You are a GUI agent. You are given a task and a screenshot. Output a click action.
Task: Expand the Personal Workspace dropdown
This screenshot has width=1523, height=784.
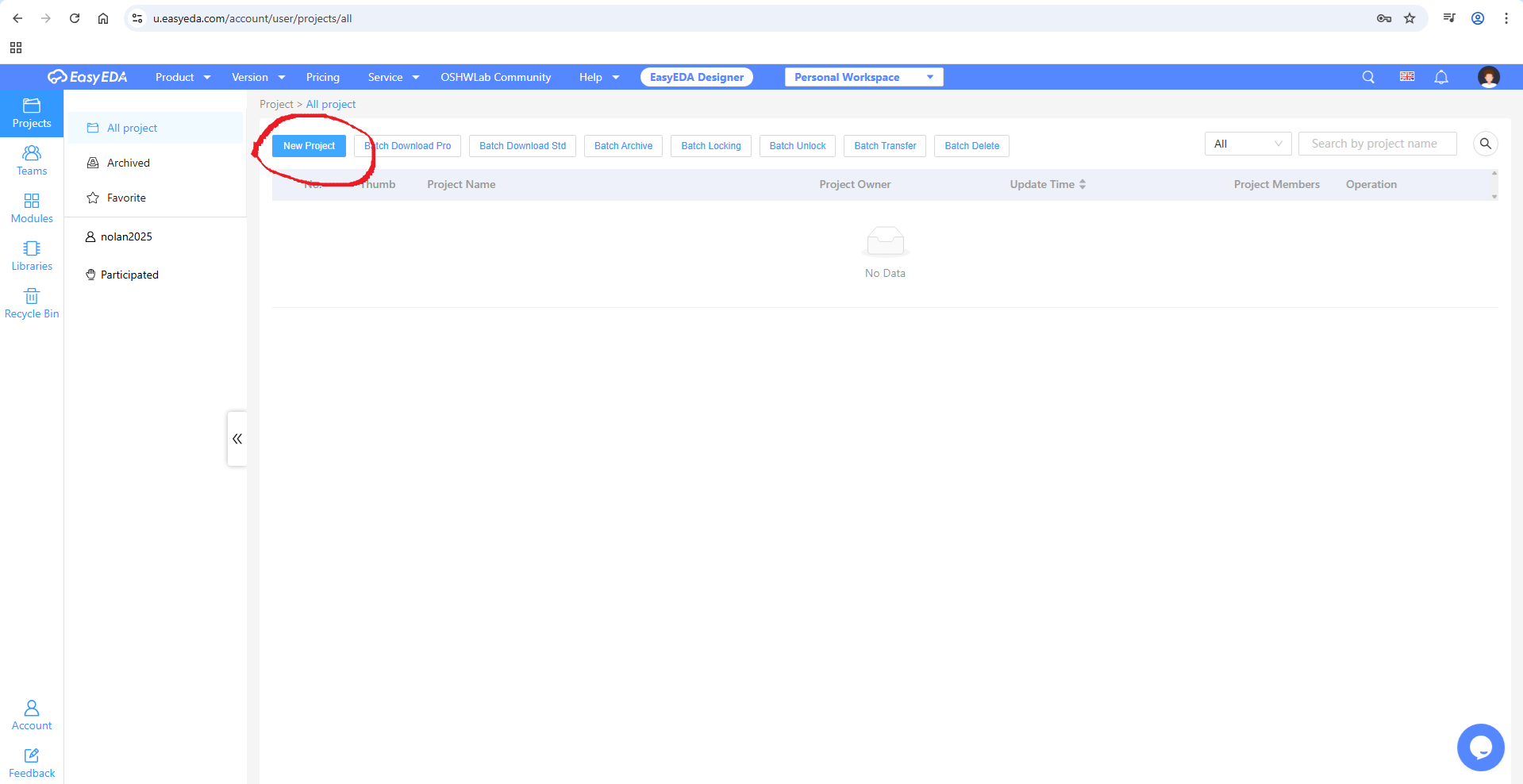tap(863, 77)
